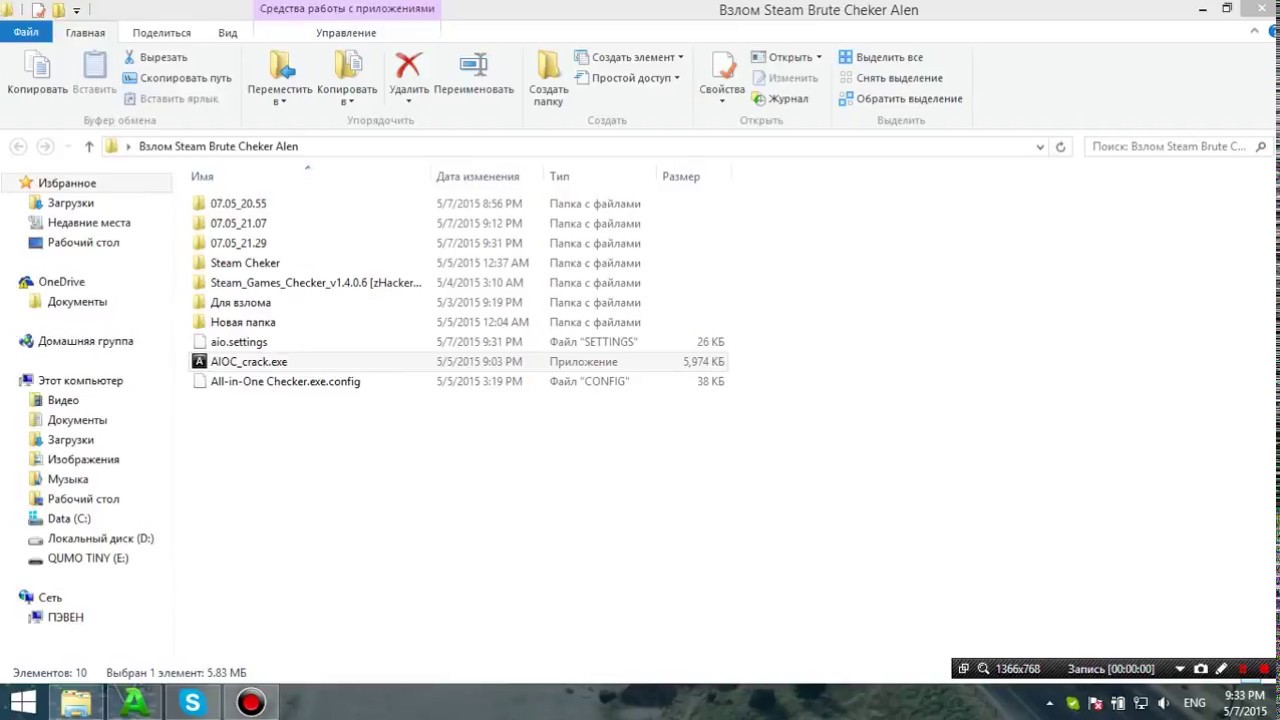
Task: Click the red record app in the taskbar
Action: coord(251,703)
